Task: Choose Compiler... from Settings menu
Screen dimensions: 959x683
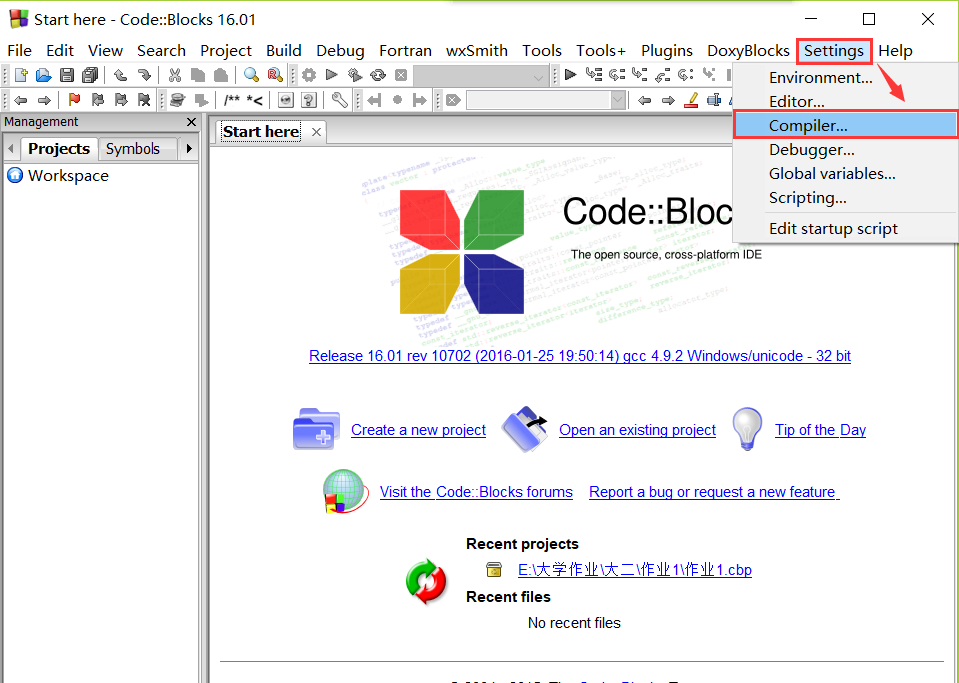Action: (x=845, y=125)
